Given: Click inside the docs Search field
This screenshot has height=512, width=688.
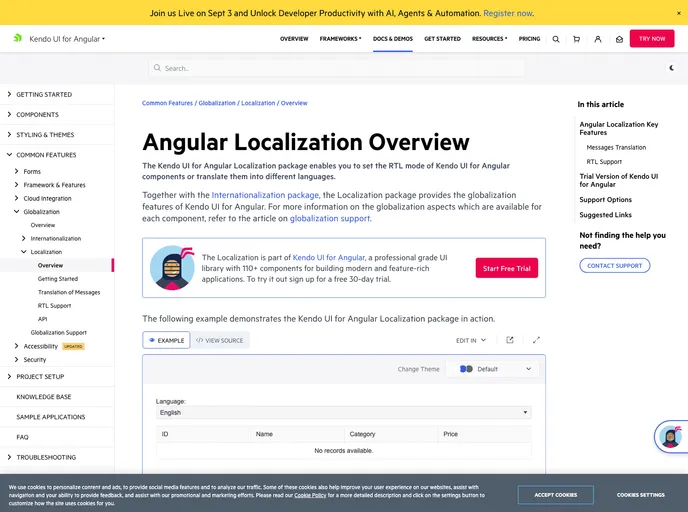Looking at the screenshot, I should point(337,68).
